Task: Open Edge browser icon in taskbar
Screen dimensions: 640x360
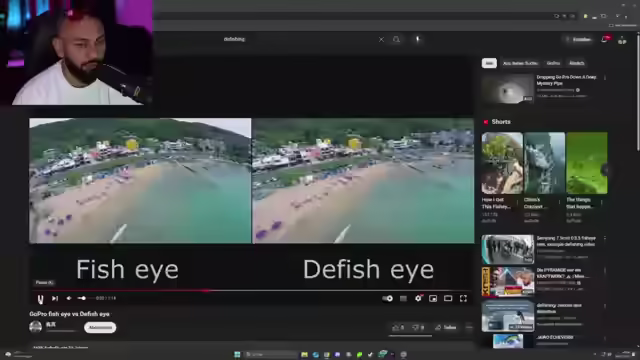Action: 316,354
